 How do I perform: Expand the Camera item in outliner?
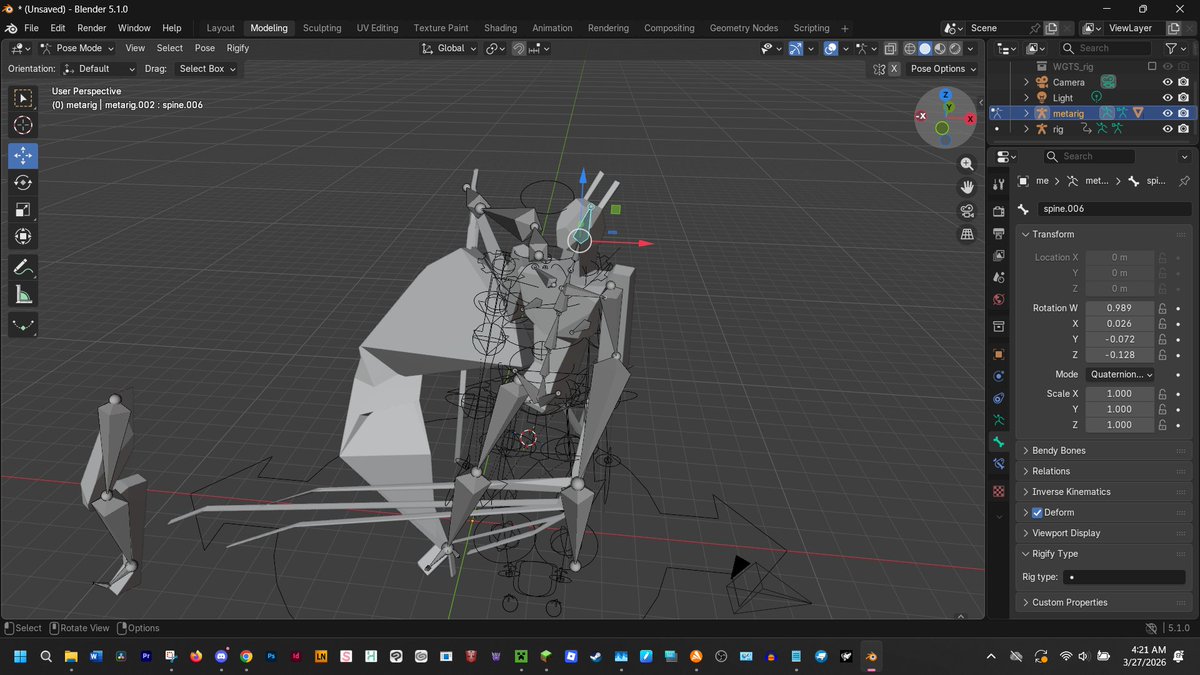click(x=1026, y=82)
